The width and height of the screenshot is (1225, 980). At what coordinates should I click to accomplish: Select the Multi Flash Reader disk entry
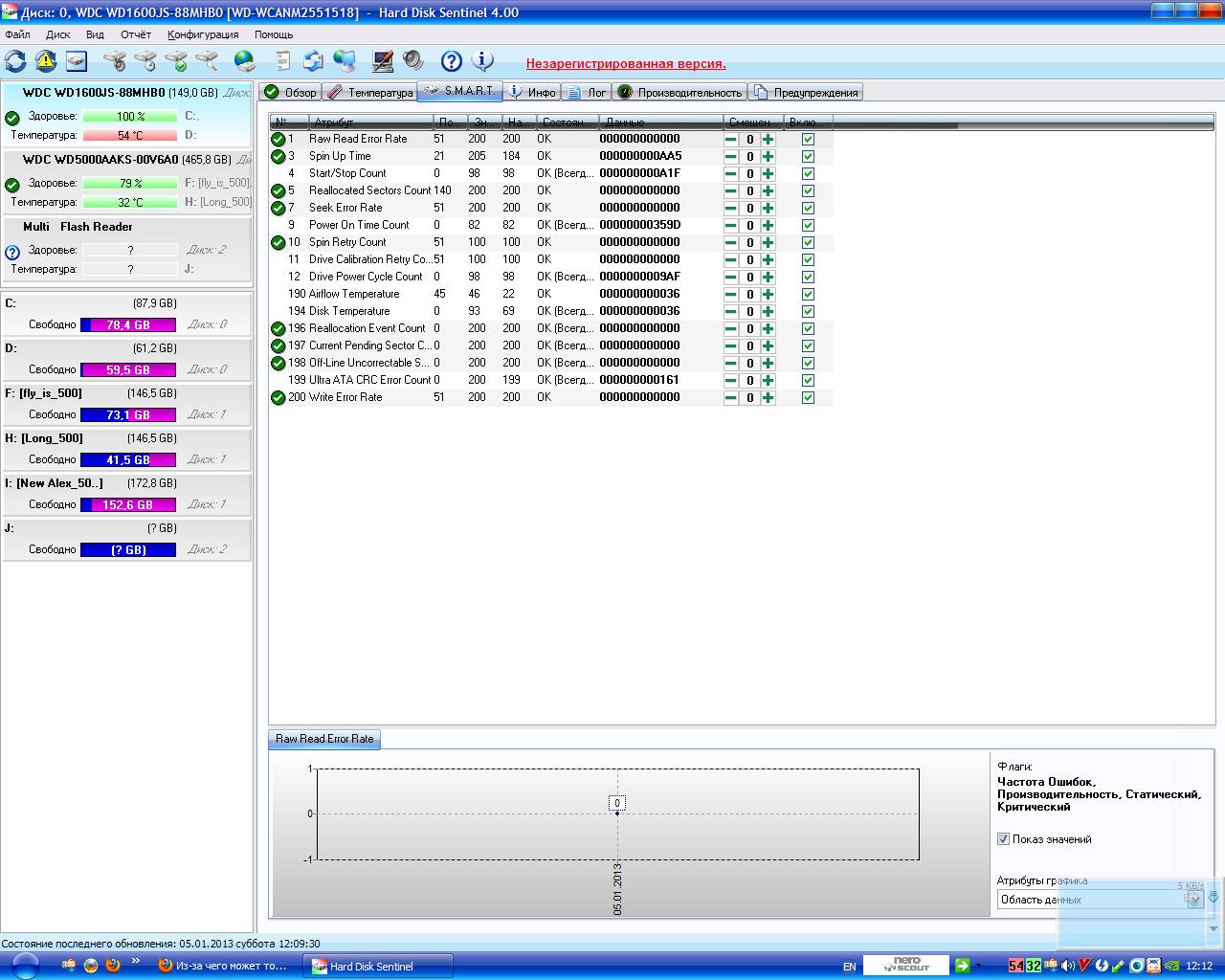[126, 249]
